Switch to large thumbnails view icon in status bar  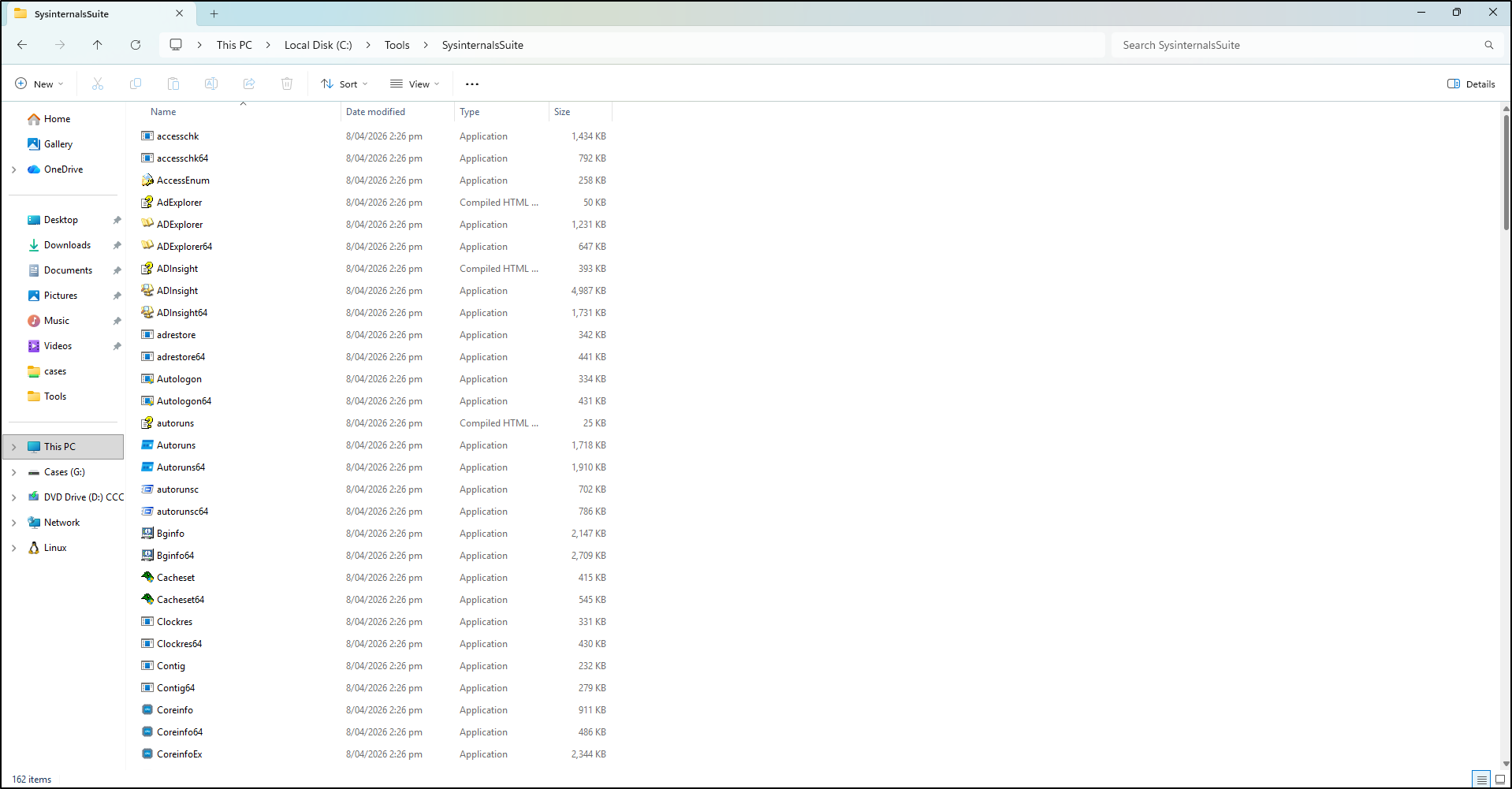(x=1500, y=780)
